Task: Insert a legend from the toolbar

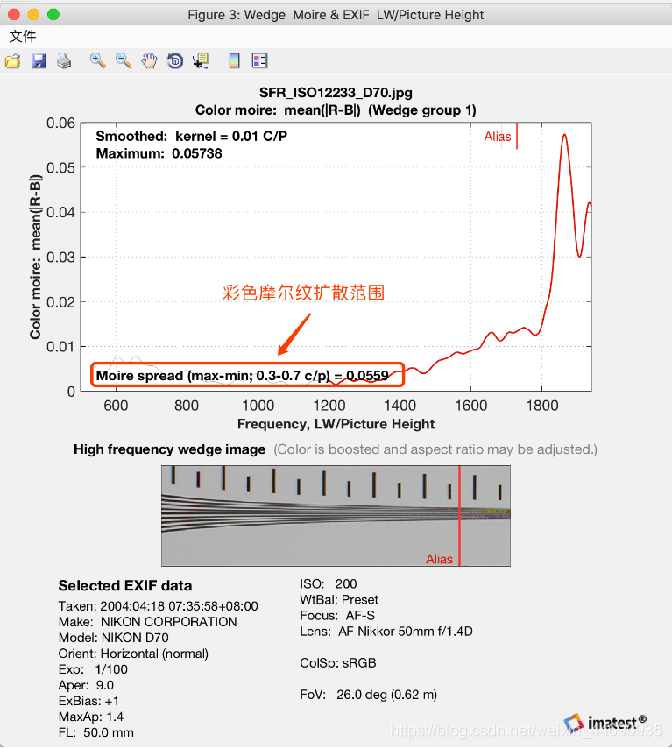Action: [x=259, y=61]
